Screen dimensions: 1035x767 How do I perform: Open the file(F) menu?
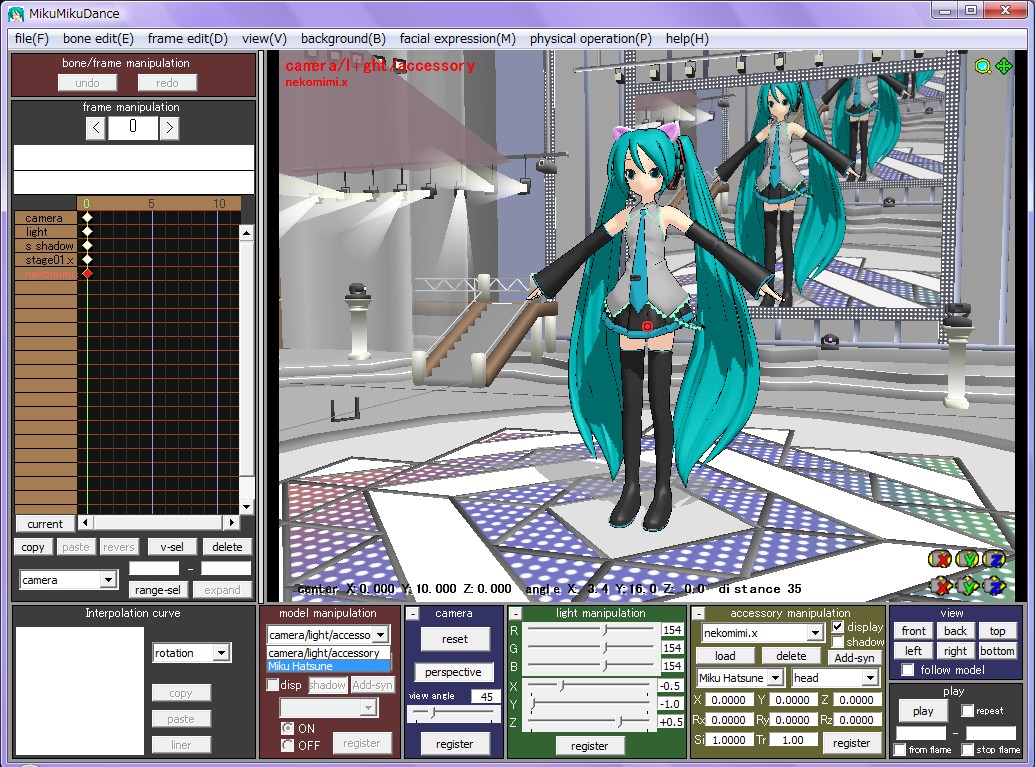(32, 38)
